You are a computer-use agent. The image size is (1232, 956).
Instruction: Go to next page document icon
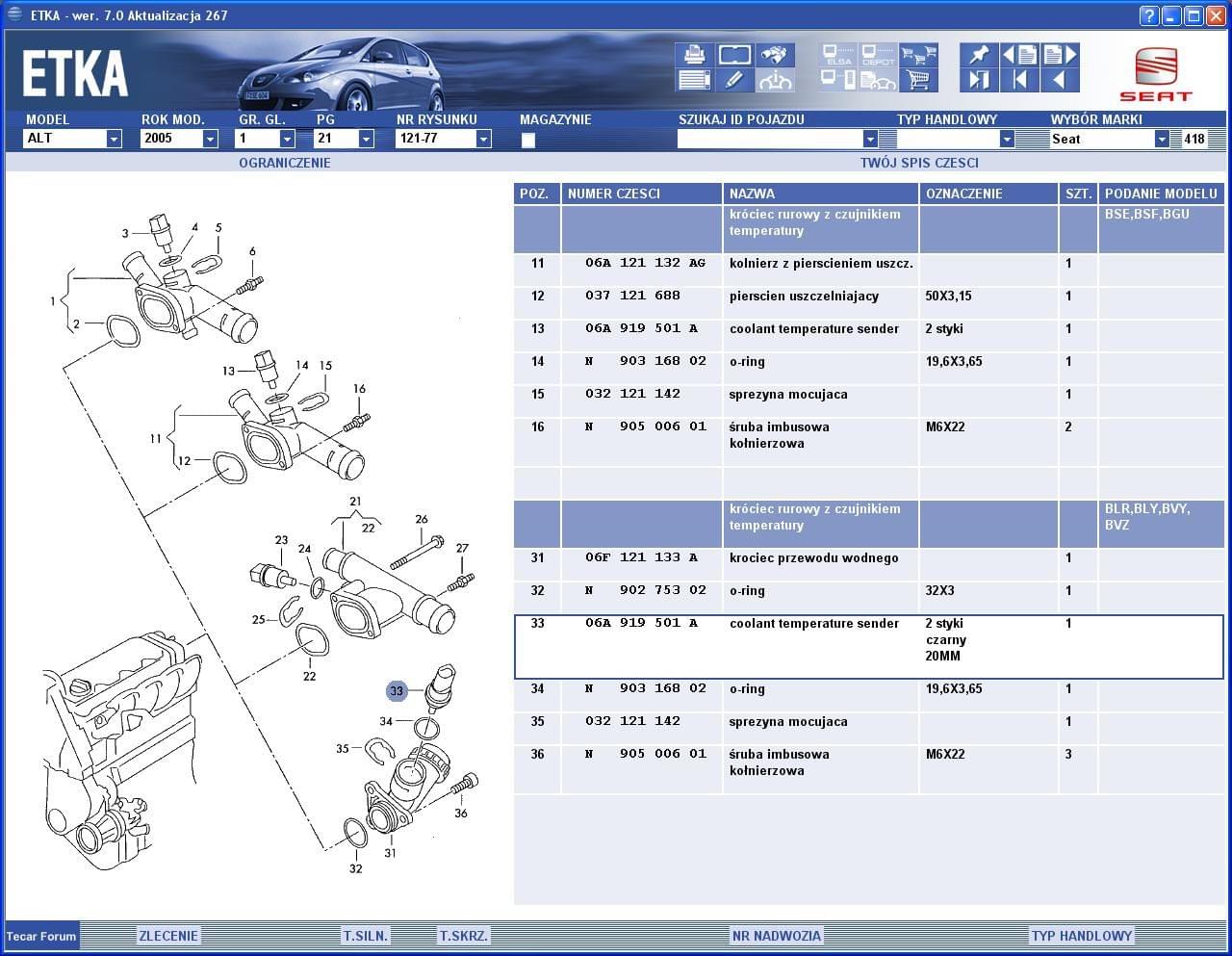click(1060, 55)
